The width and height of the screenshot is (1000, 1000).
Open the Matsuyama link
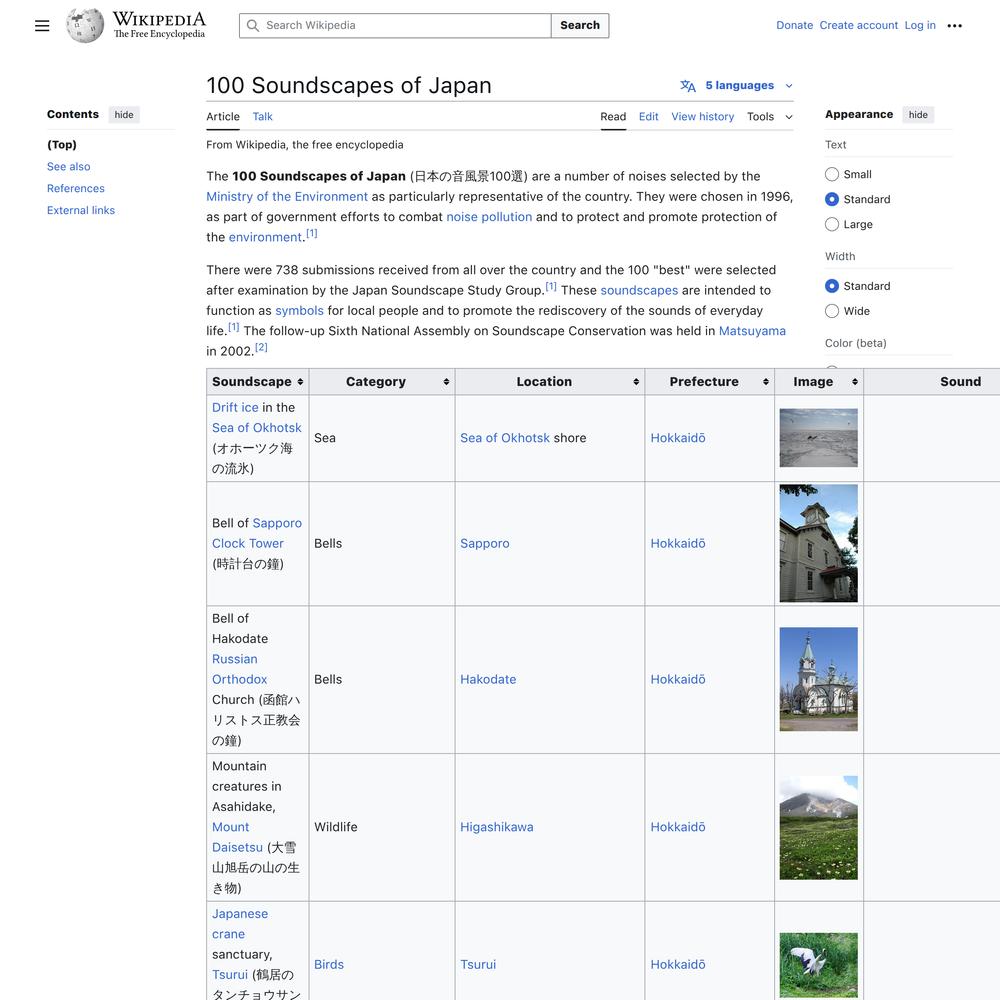752,331
